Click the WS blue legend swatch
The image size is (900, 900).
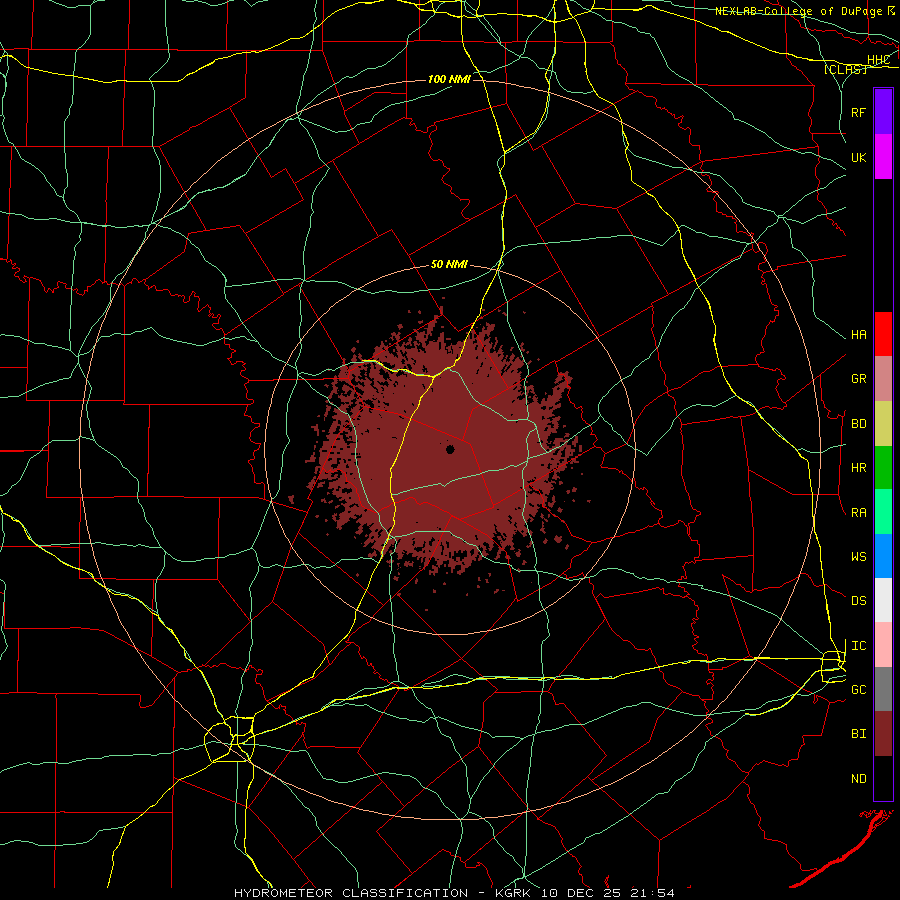pos(883,556)
